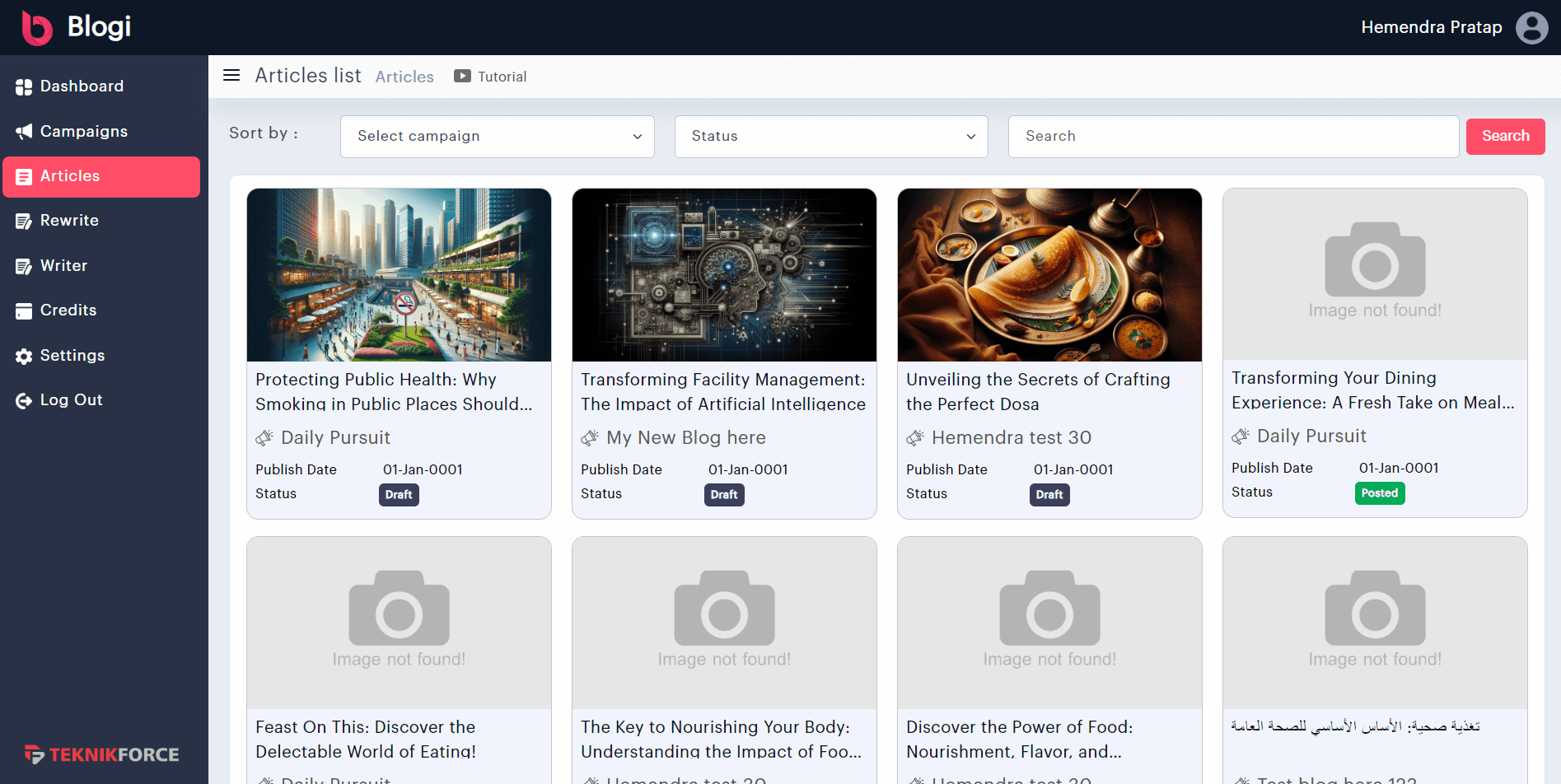Screen dimensions: 1561x784
Task: Focus the Search text field
Action: [x=1233, y=137]
